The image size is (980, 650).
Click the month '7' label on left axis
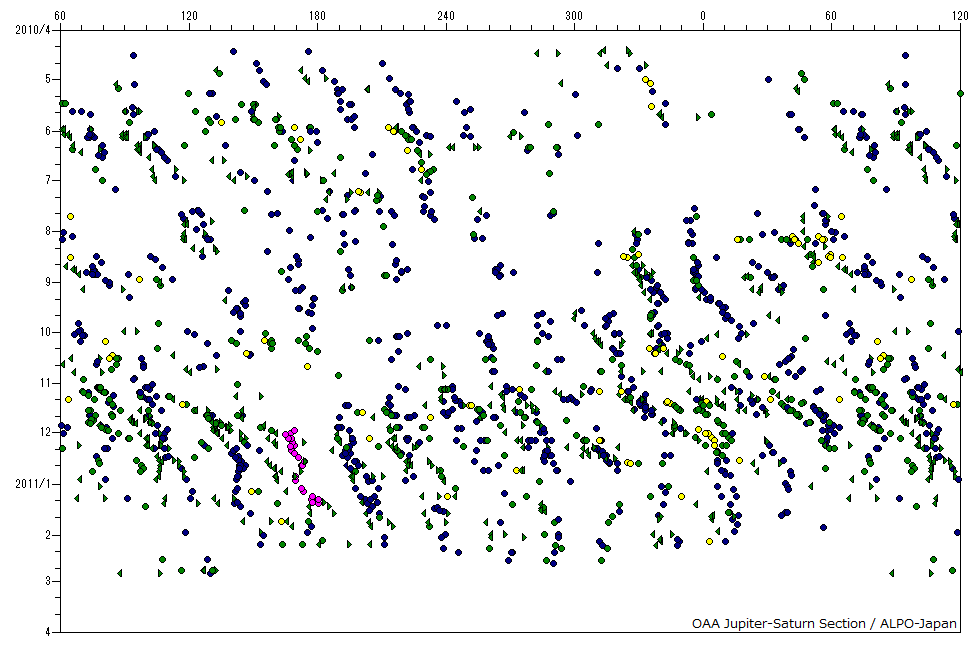click(x=48, y=180)
